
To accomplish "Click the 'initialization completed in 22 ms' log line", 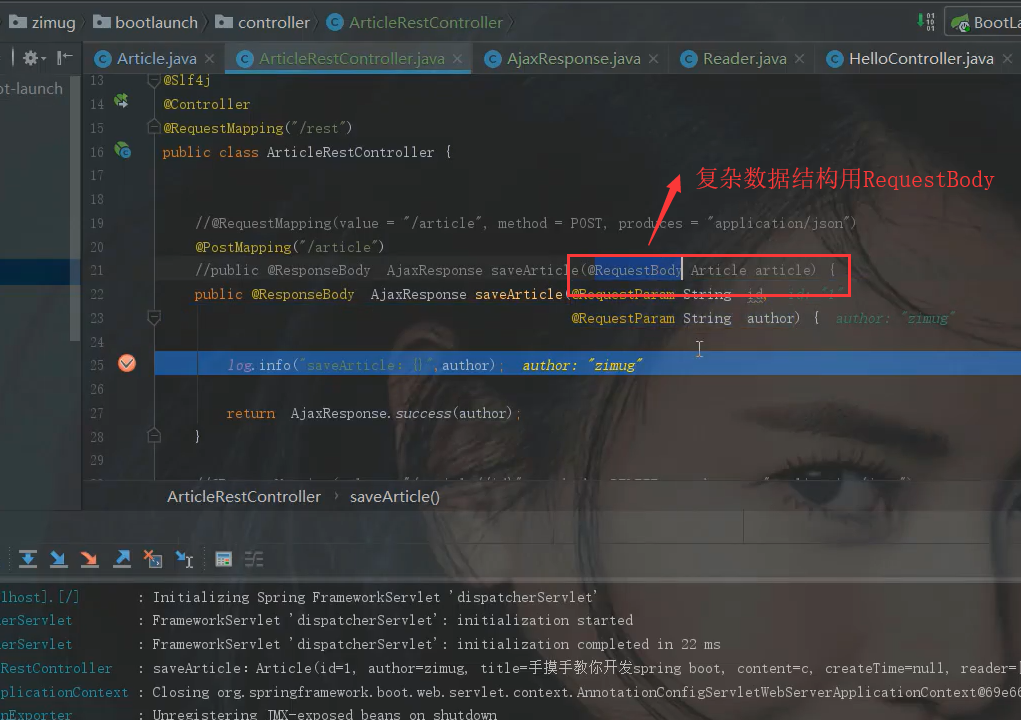I will click(x=360, y=644).
